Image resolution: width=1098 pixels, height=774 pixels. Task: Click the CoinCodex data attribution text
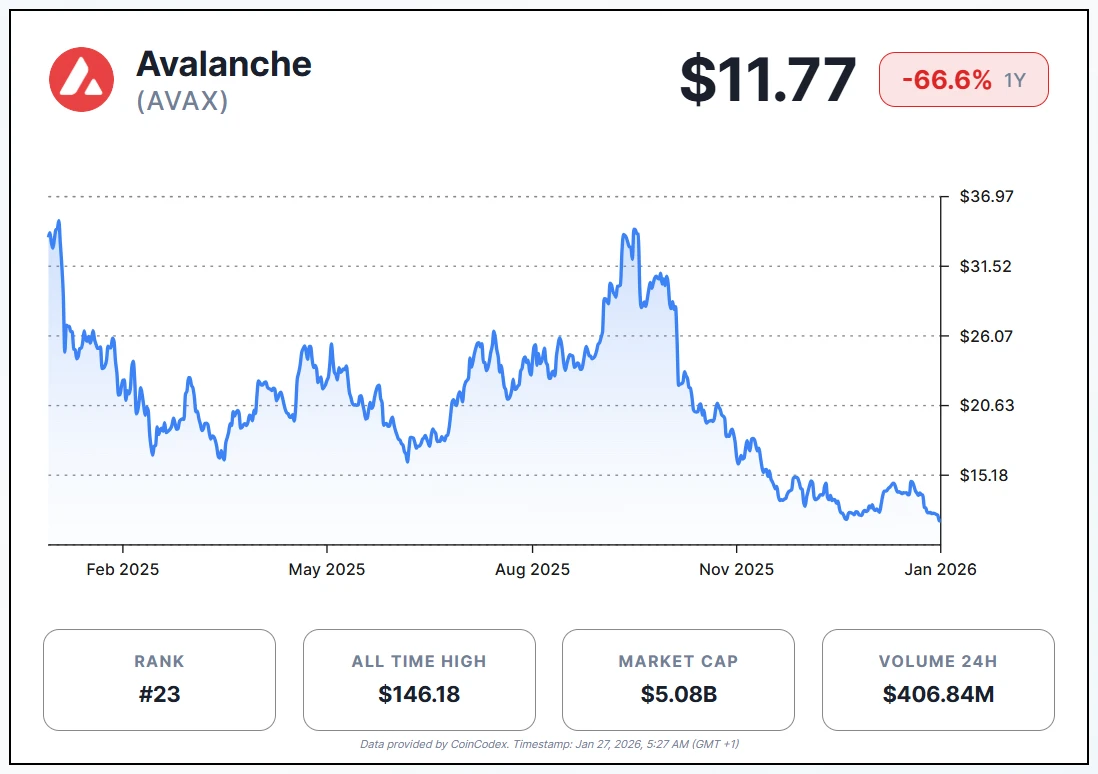pos(549,744)
